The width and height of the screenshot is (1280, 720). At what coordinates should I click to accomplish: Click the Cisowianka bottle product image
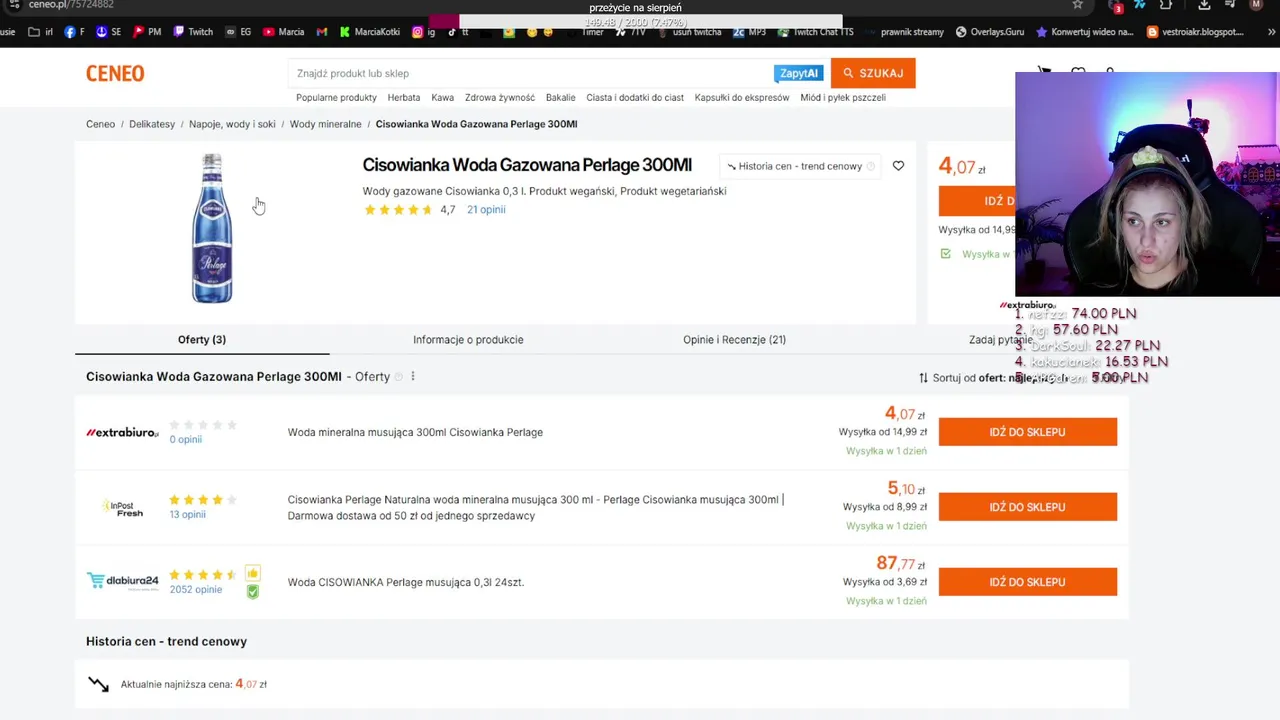[212, 228]
